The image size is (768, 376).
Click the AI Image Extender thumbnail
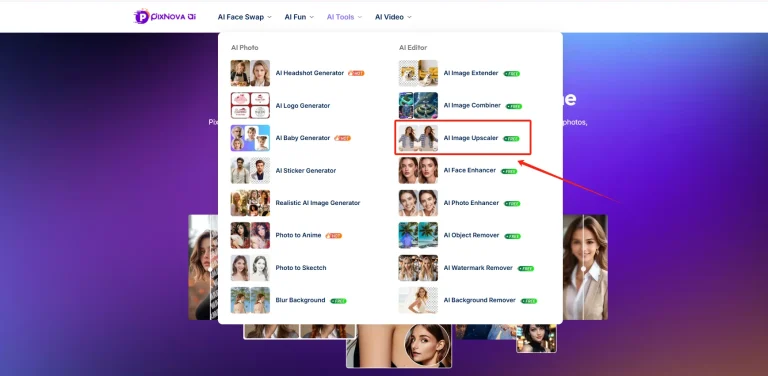(x=418, y=73)
